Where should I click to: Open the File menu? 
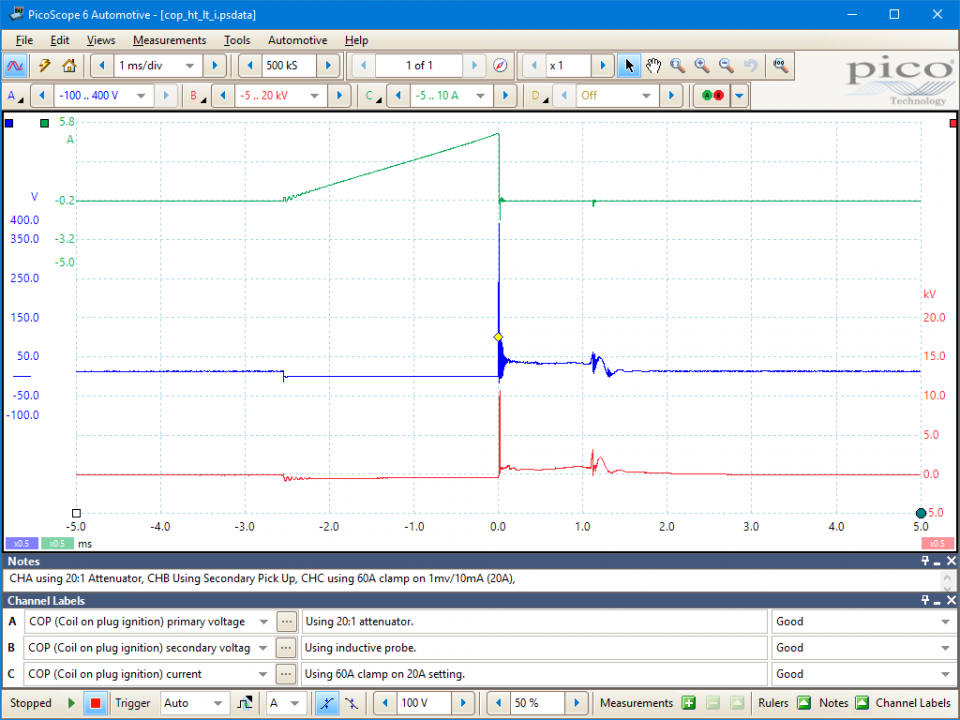click(24, 40)
